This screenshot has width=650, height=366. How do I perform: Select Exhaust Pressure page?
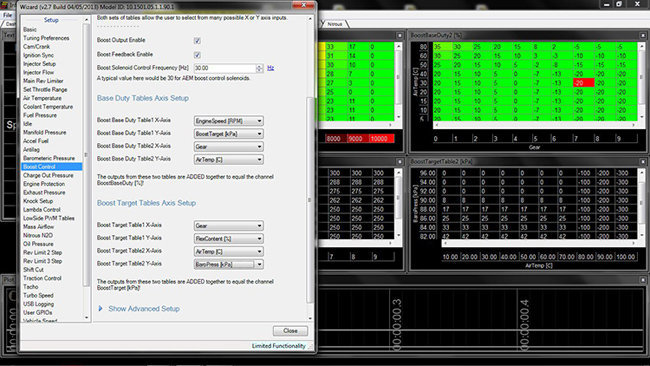point(44,192)
